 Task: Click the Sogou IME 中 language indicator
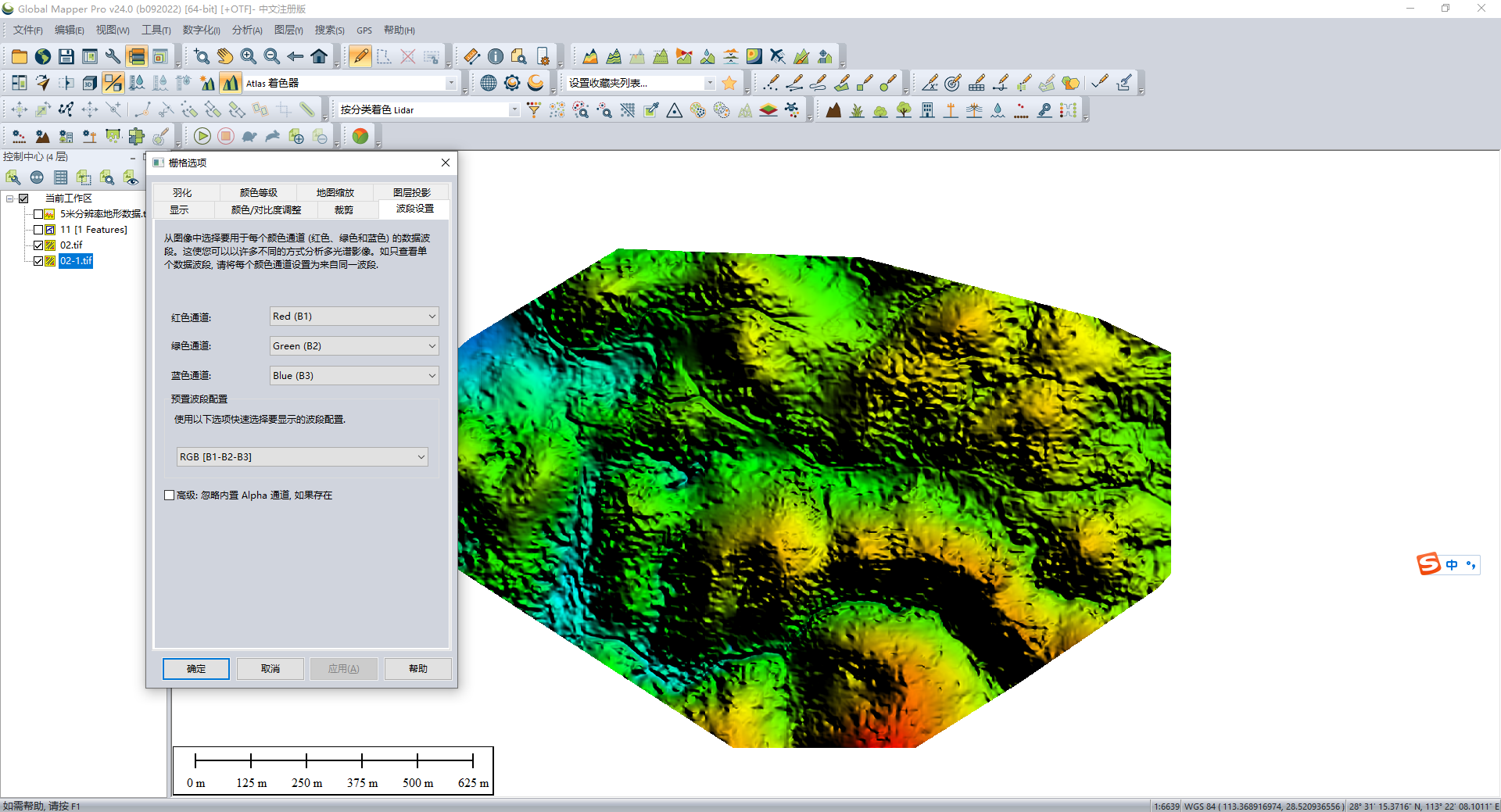point(1452,565)
